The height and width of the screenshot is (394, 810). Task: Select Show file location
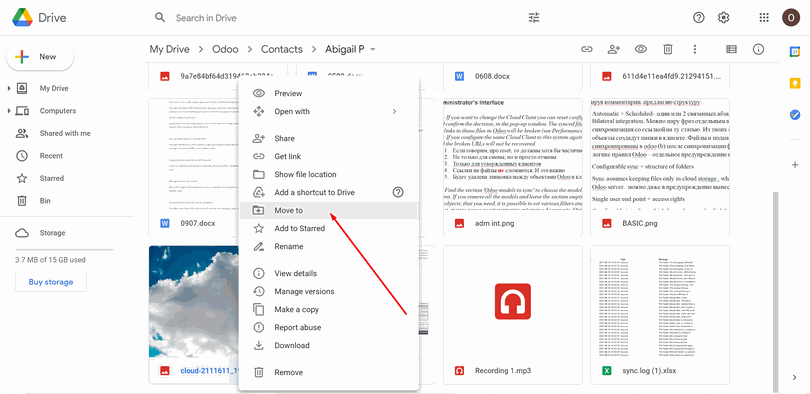pyautogui.click(x=329, y=175)
